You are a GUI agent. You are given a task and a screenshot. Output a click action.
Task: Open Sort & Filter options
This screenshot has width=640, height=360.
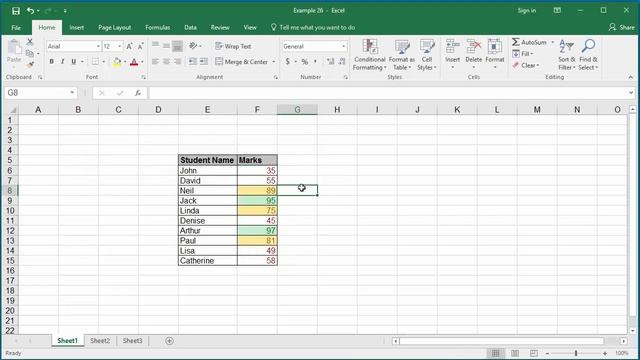coord(567,55)
